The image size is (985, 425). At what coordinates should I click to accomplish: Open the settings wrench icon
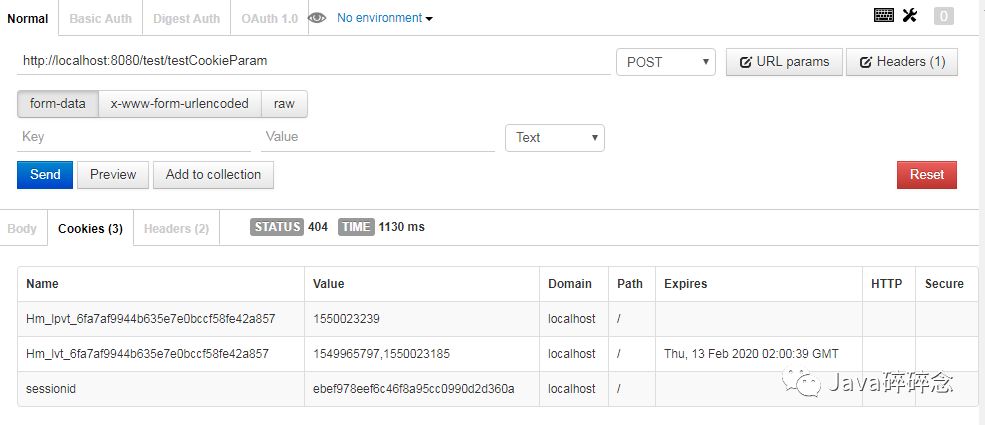click(x=909, y=15)
